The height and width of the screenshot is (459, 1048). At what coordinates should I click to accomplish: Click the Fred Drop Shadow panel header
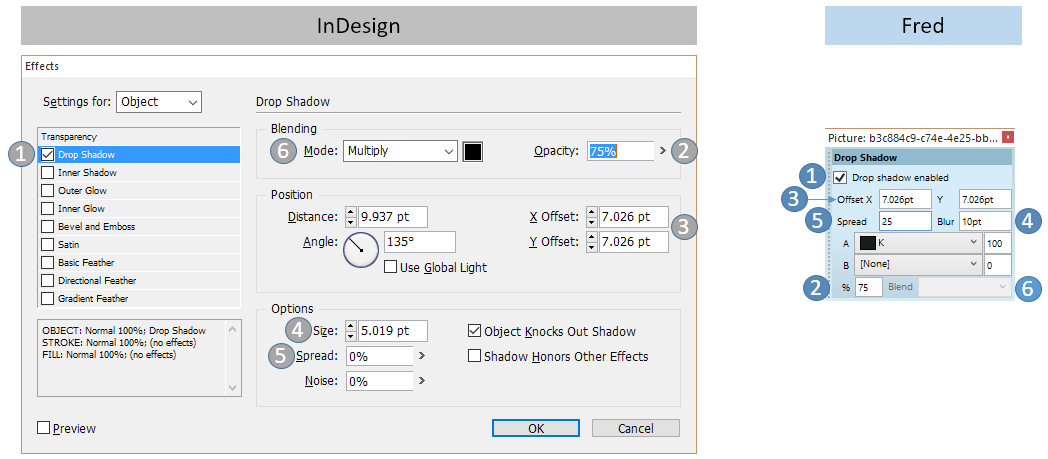921,158
